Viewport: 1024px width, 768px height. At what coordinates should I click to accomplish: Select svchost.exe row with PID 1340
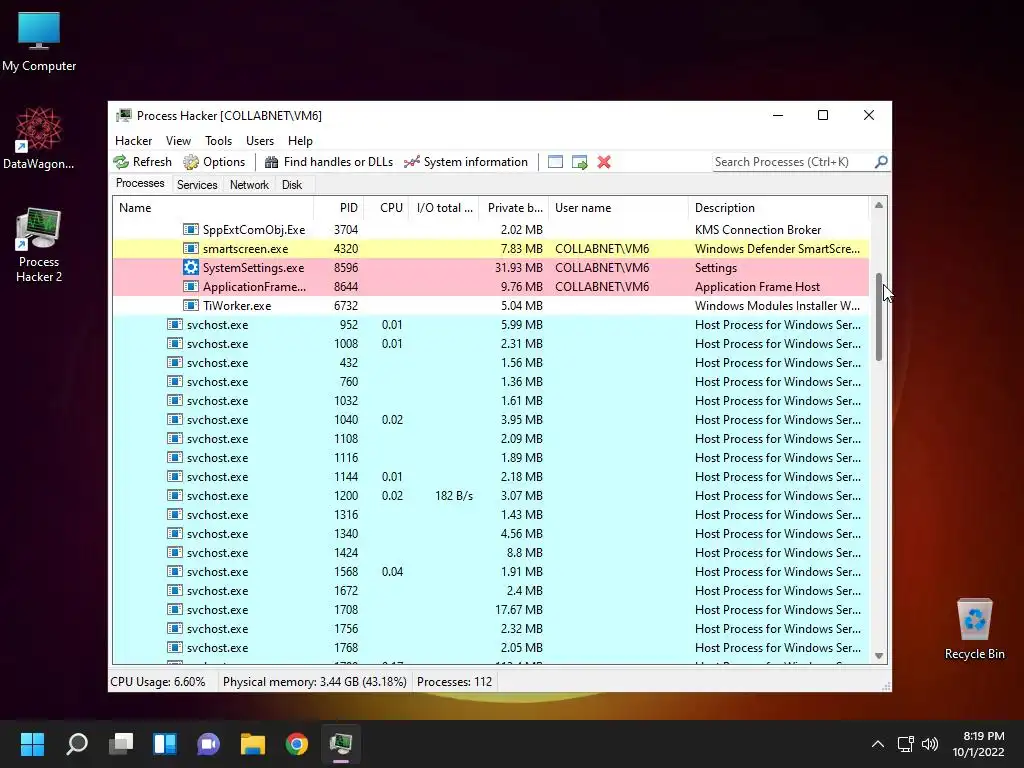coord(491,534)
